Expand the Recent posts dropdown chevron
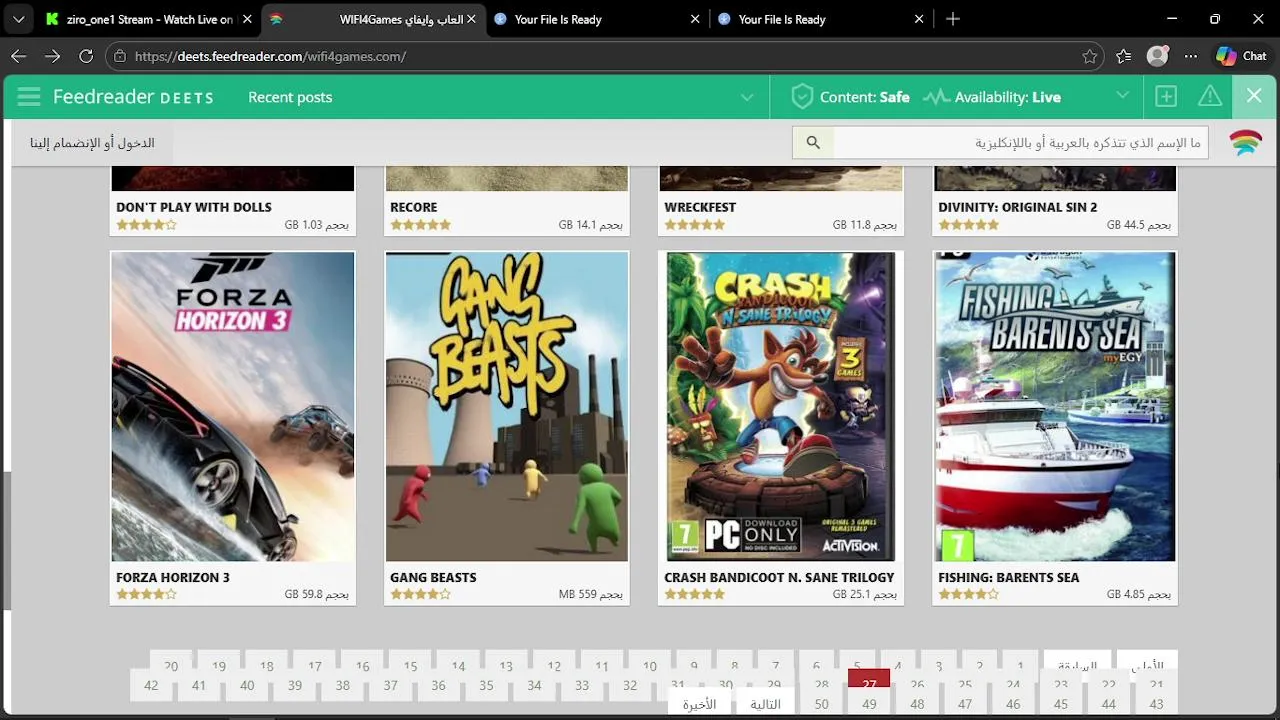This screenshot has height=720, width=1280. pyautogui.click(x=746, y=97)
